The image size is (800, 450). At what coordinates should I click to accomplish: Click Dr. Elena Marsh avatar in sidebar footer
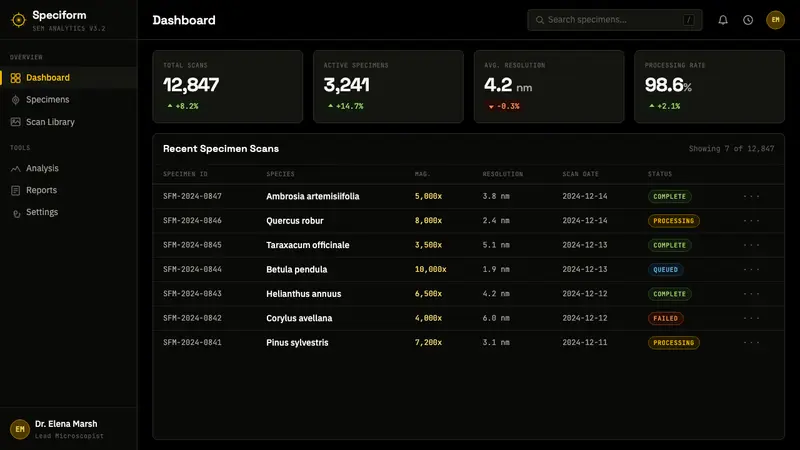click(x=20, y=429)
